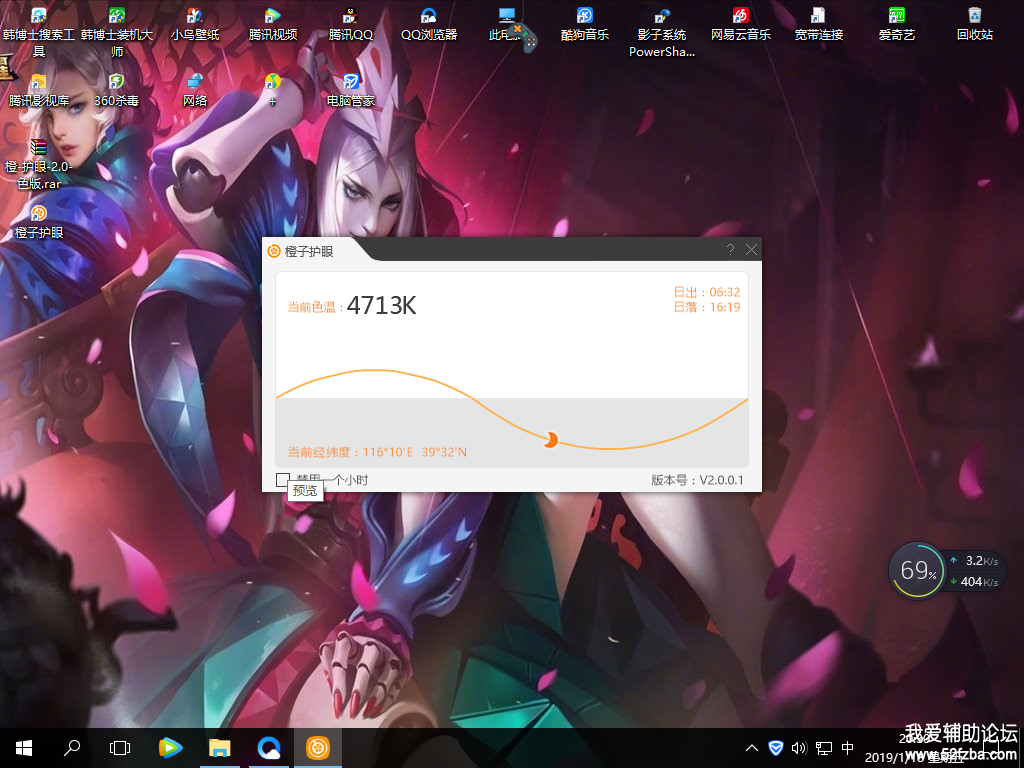Open the 电脑管家 shield tray icon
The height and width of the screenshot is (768, 1024).
coord(776,748)
